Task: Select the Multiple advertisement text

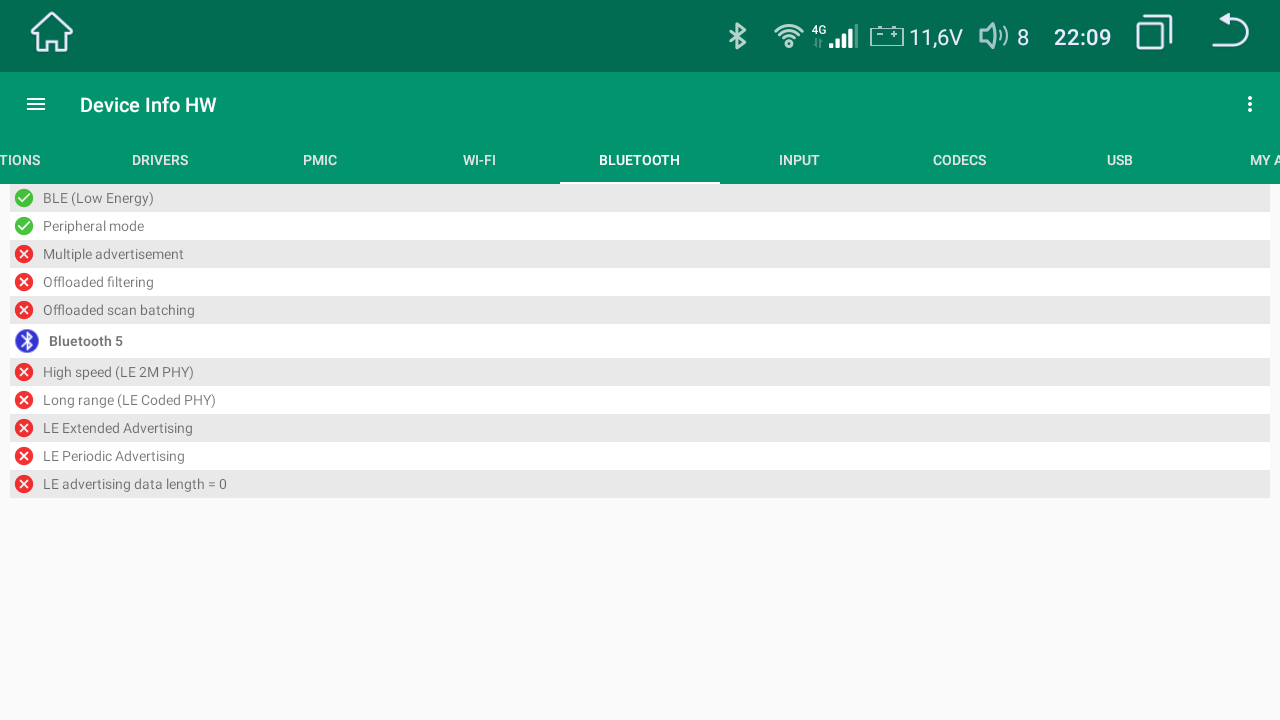Action: pyautogui.click(x=113, y=254)
